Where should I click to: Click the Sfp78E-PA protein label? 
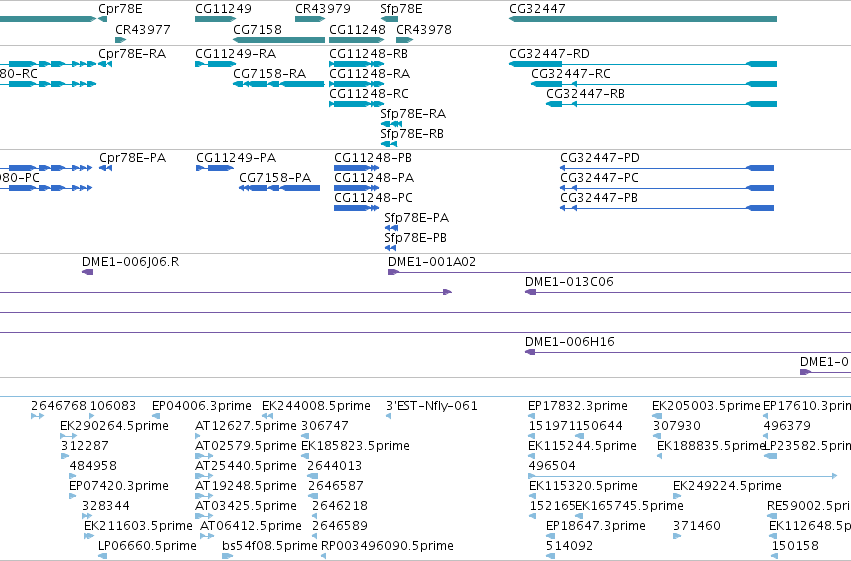(x=416, y=218)
